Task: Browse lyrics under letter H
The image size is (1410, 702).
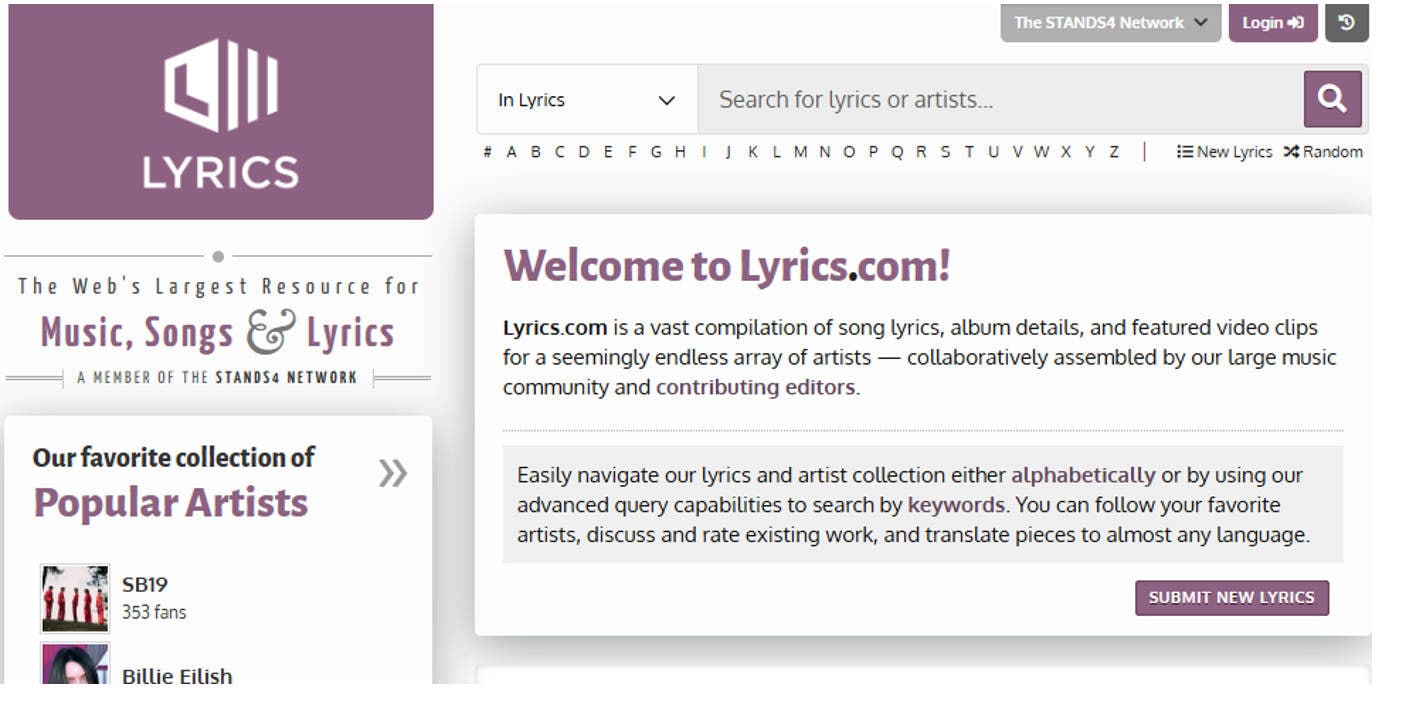Action: point(680,152)
